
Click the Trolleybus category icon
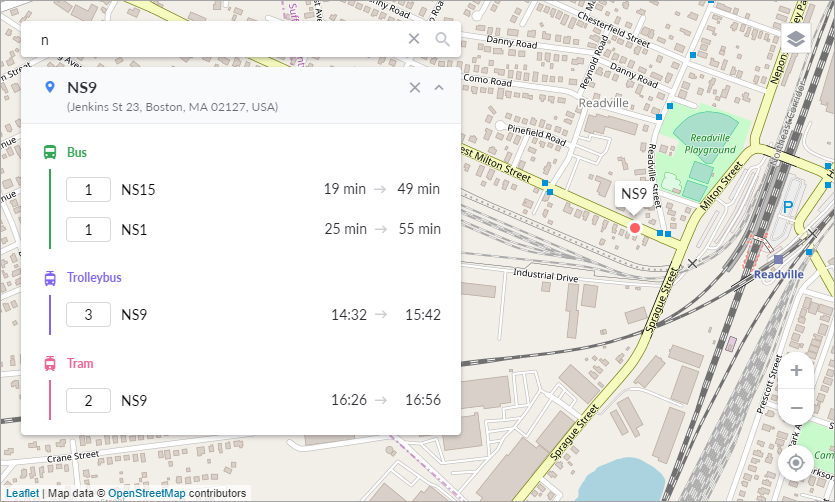point(50,278)
